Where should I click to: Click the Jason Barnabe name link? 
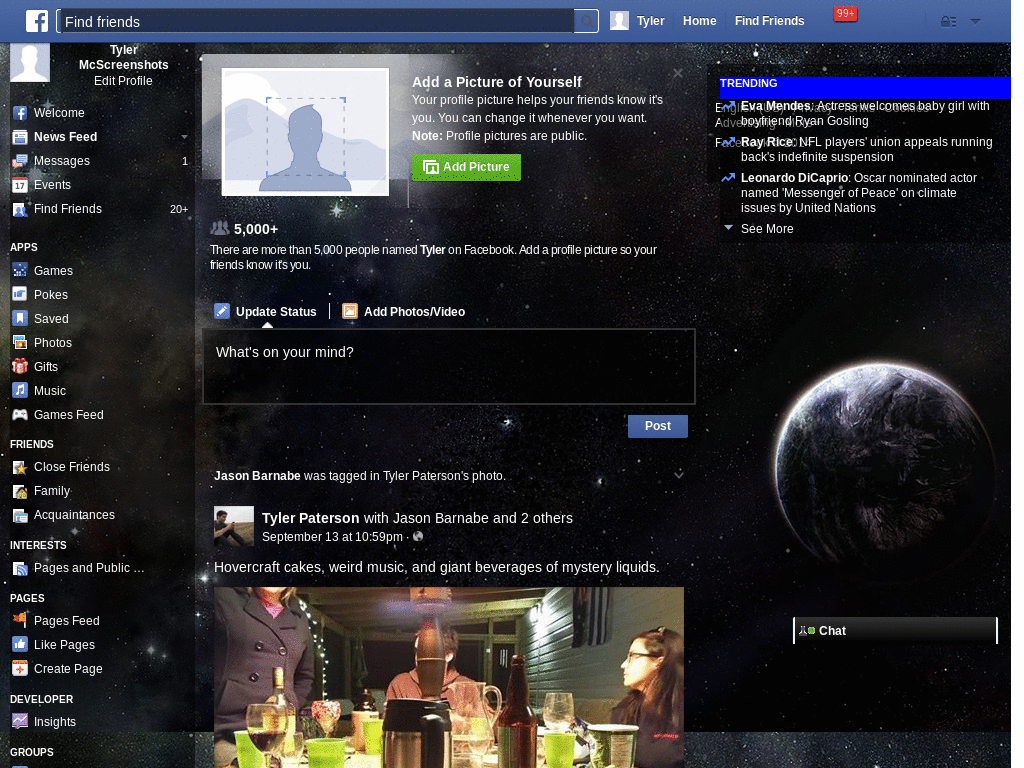coord(257,476)
